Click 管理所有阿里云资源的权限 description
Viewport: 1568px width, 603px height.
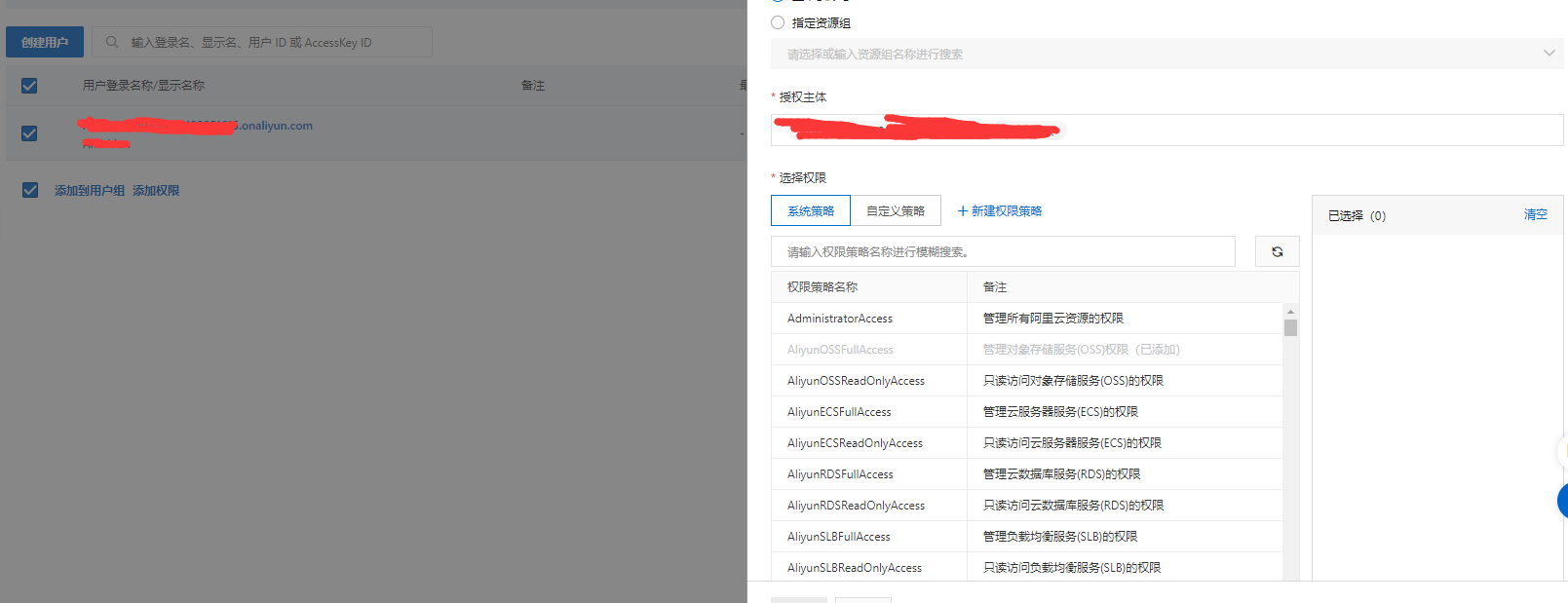1053,319
